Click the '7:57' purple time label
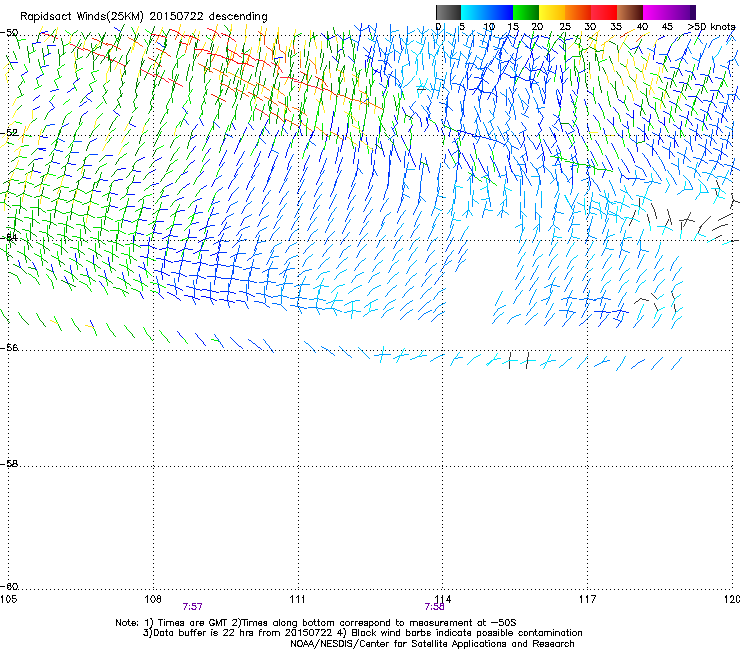Screen dimensions: 740x650 pyautogui.click(x=193, y=607)
